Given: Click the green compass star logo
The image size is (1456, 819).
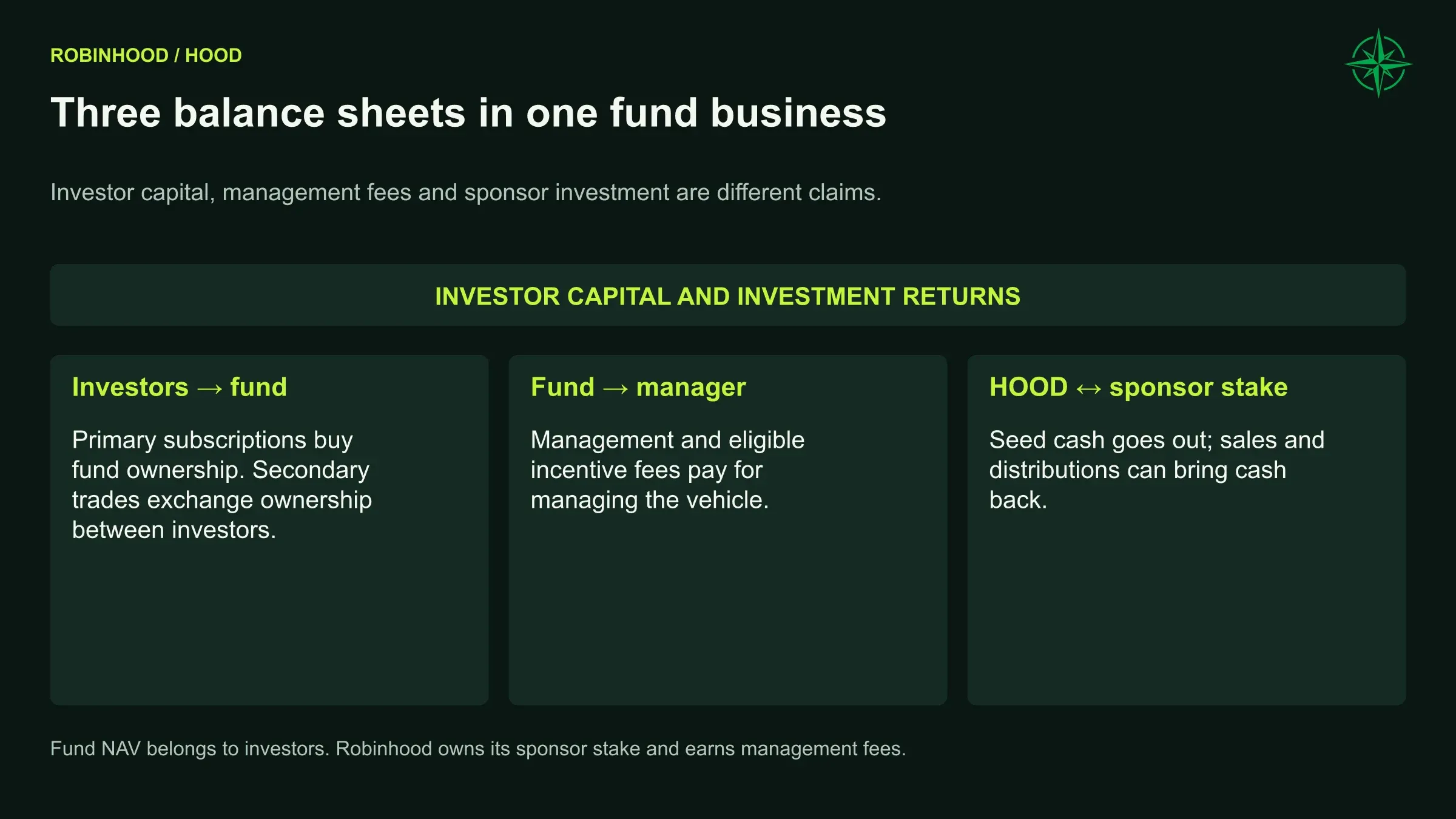Looking at the screenshot, I should 1378,63.
